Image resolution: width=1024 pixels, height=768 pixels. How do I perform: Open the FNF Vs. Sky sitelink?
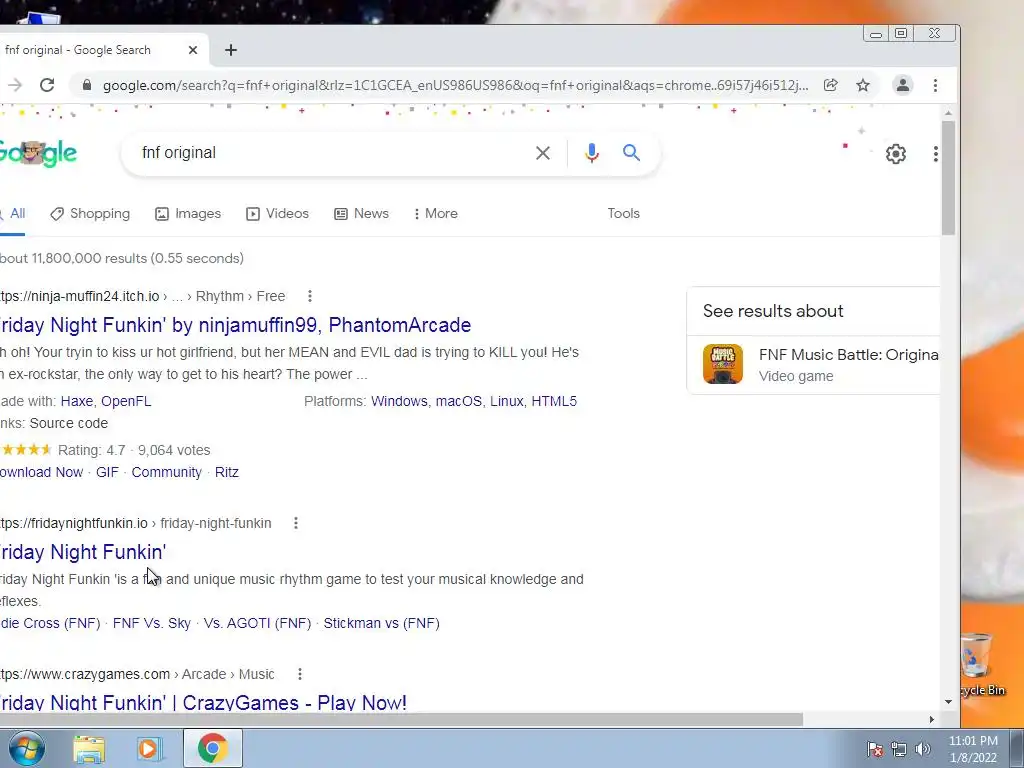152,623
